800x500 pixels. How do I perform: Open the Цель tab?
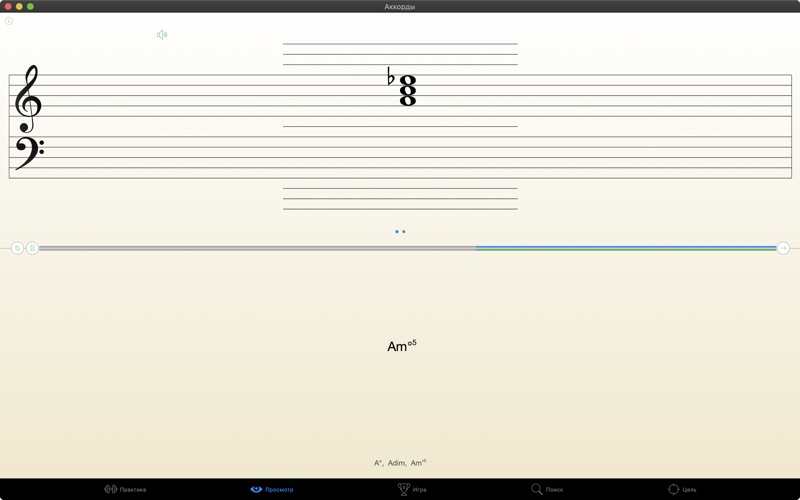(682, 489)
